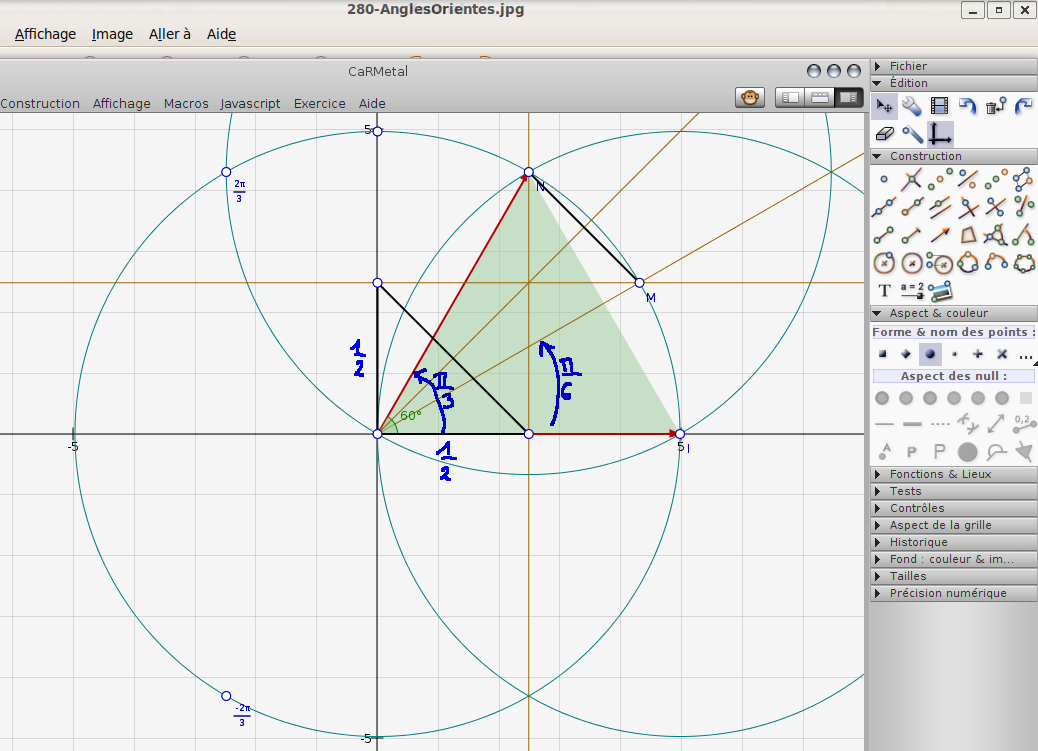Image resolution: width=1038 pixels, height=751 pixels.
Task: Toggle the coordinate axes display icon
Action: pyautogui.click(x=939, y=133)
